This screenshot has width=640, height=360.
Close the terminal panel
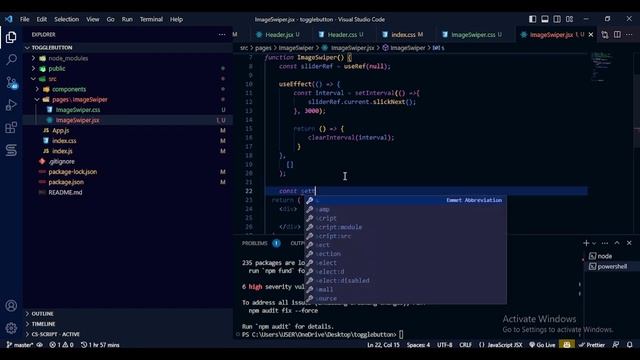coord(629,243)
